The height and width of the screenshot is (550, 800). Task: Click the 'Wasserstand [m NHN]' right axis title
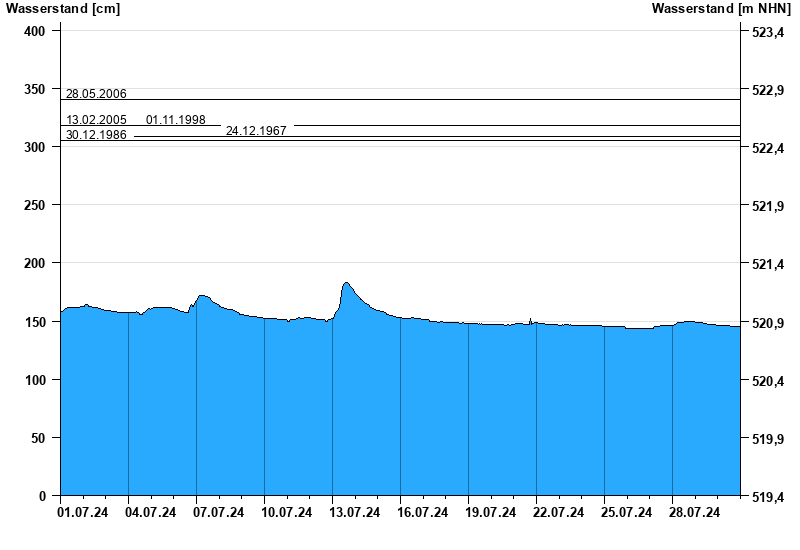click(x=721, y=9)
